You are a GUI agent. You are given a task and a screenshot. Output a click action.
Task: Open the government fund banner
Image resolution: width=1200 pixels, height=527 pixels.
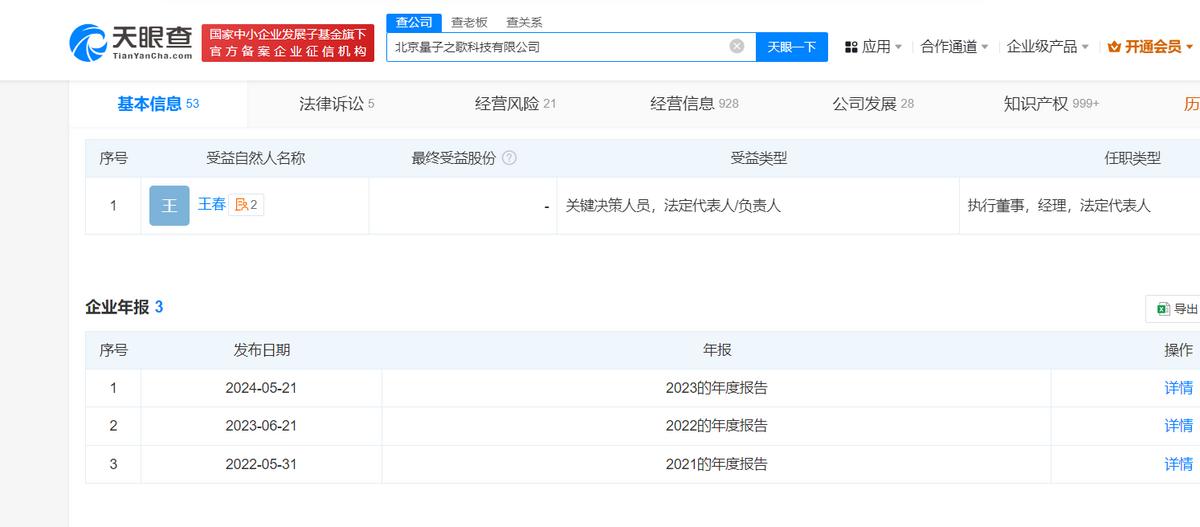coord(288,43)
